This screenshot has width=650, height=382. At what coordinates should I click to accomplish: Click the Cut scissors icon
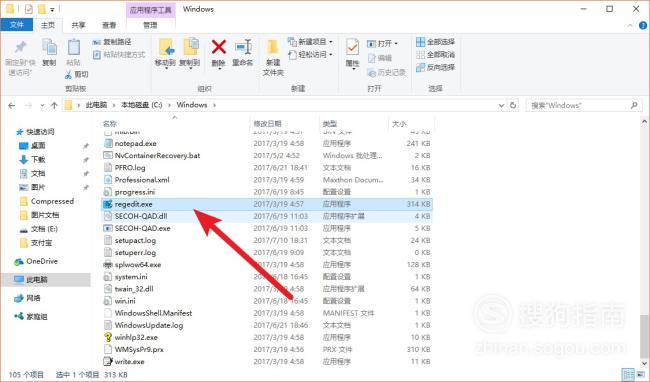[68, 75]
